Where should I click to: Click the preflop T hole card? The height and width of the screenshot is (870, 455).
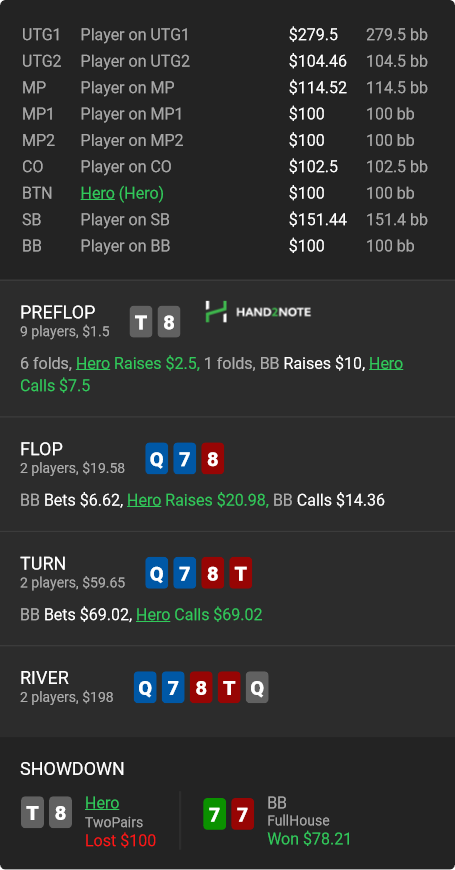tap(141, 322)
